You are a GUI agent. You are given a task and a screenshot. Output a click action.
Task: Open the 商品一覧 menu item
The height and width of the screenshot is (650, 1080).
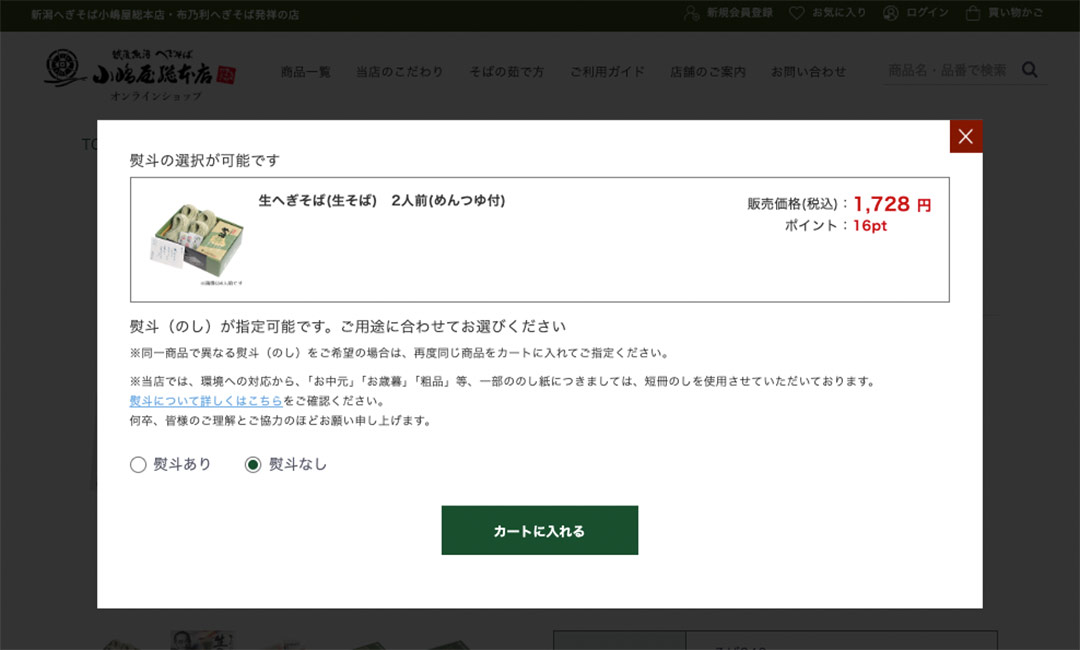pyautogui.click(x=305, y=72)
